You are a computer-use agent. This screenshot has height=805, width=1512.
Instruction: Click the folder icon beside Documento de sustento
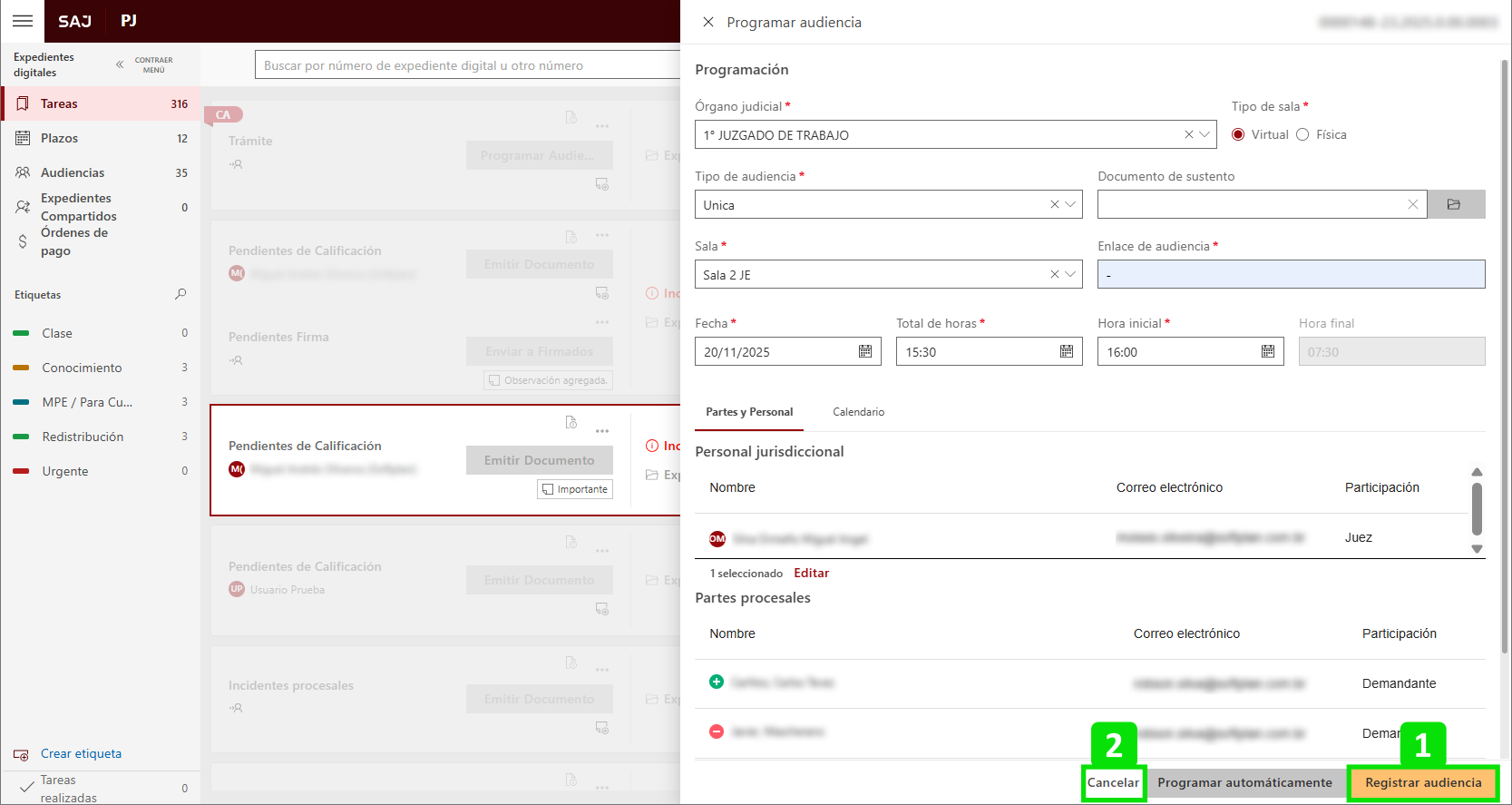point(1455,205)
